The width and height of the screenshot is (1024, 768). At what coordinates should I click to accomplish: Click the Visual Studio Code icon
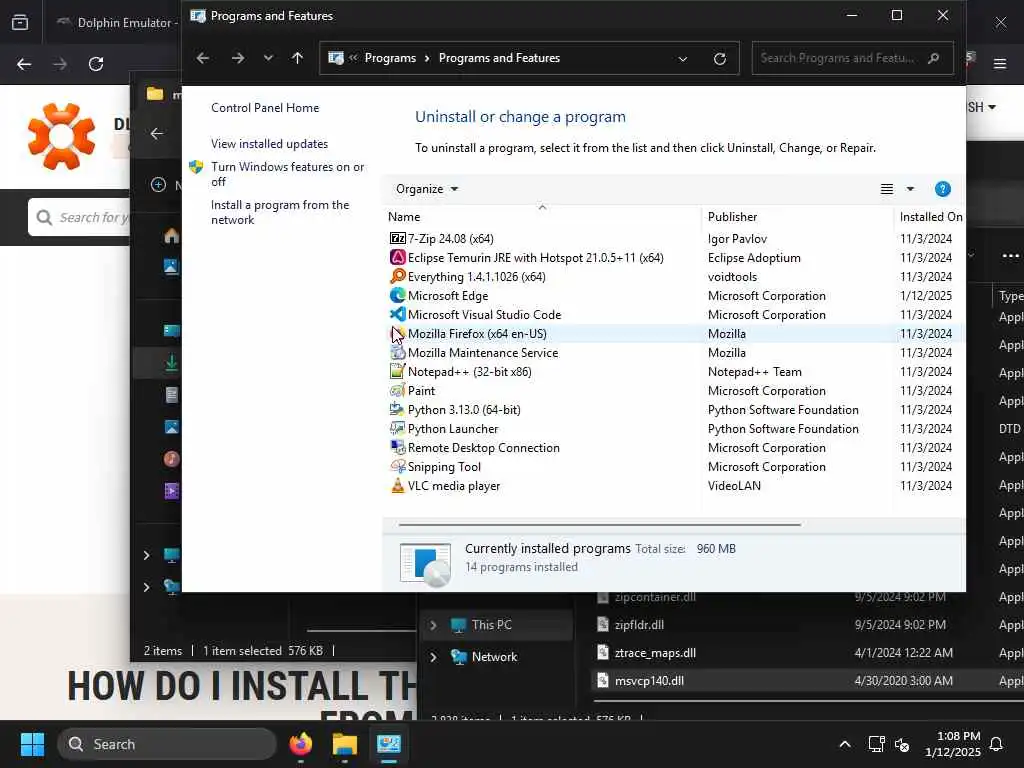tap(397, 314)
